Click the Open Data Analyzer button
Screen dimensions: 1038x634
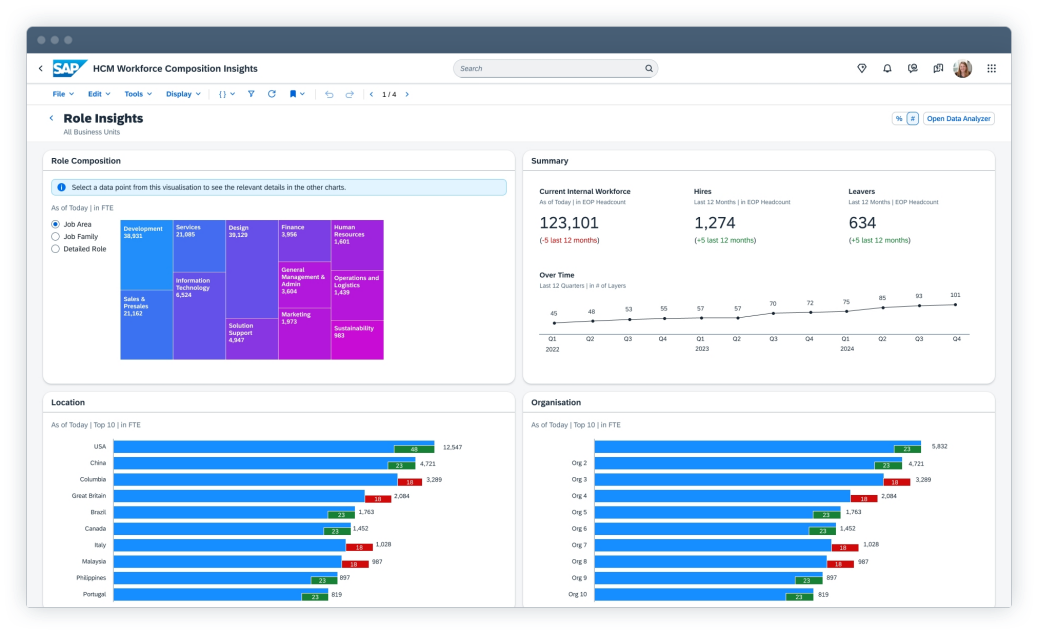click(958, 119)
